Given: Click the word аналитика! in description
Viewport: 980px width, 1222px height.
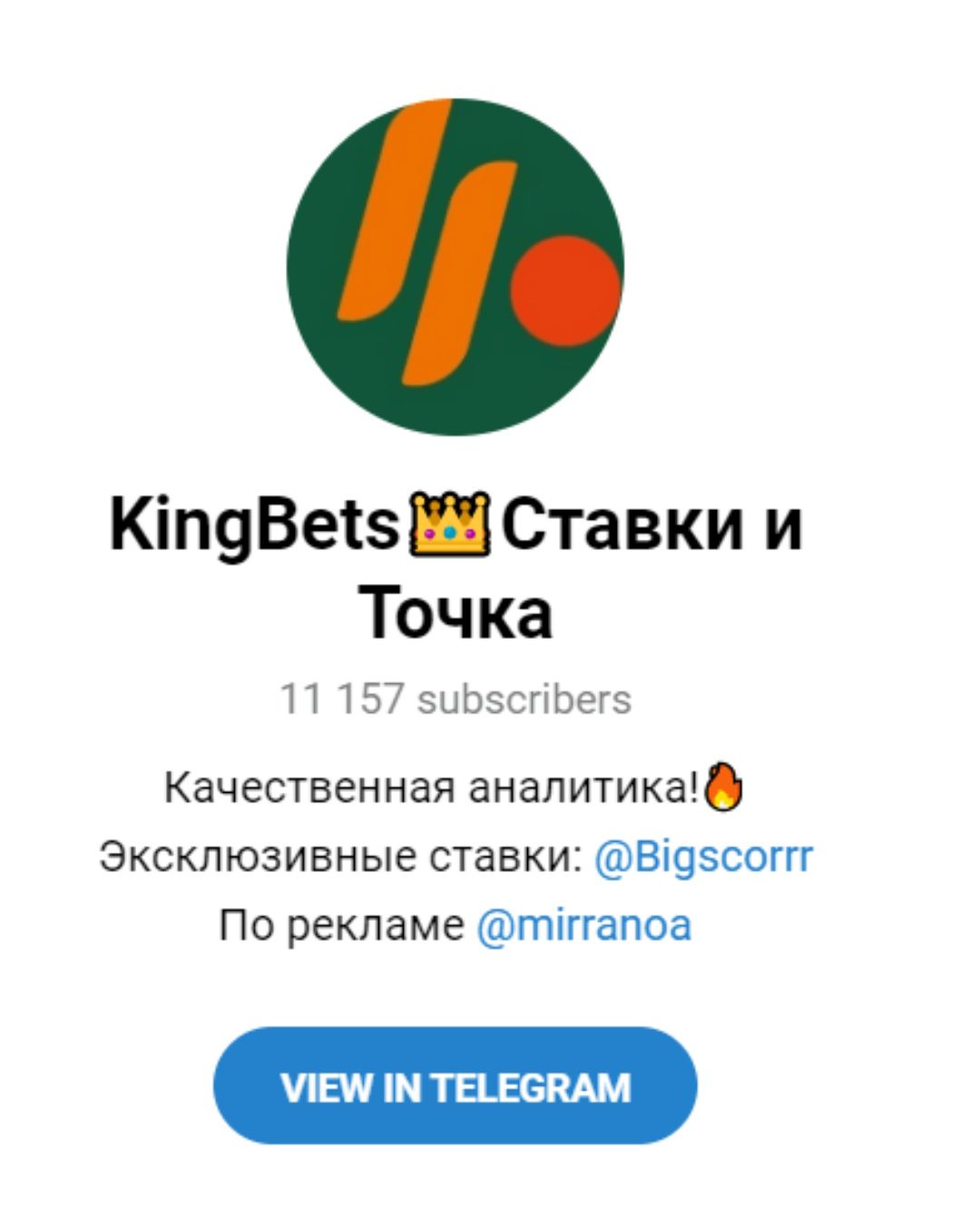Looking at the screenshot, I should click(583, 787).
